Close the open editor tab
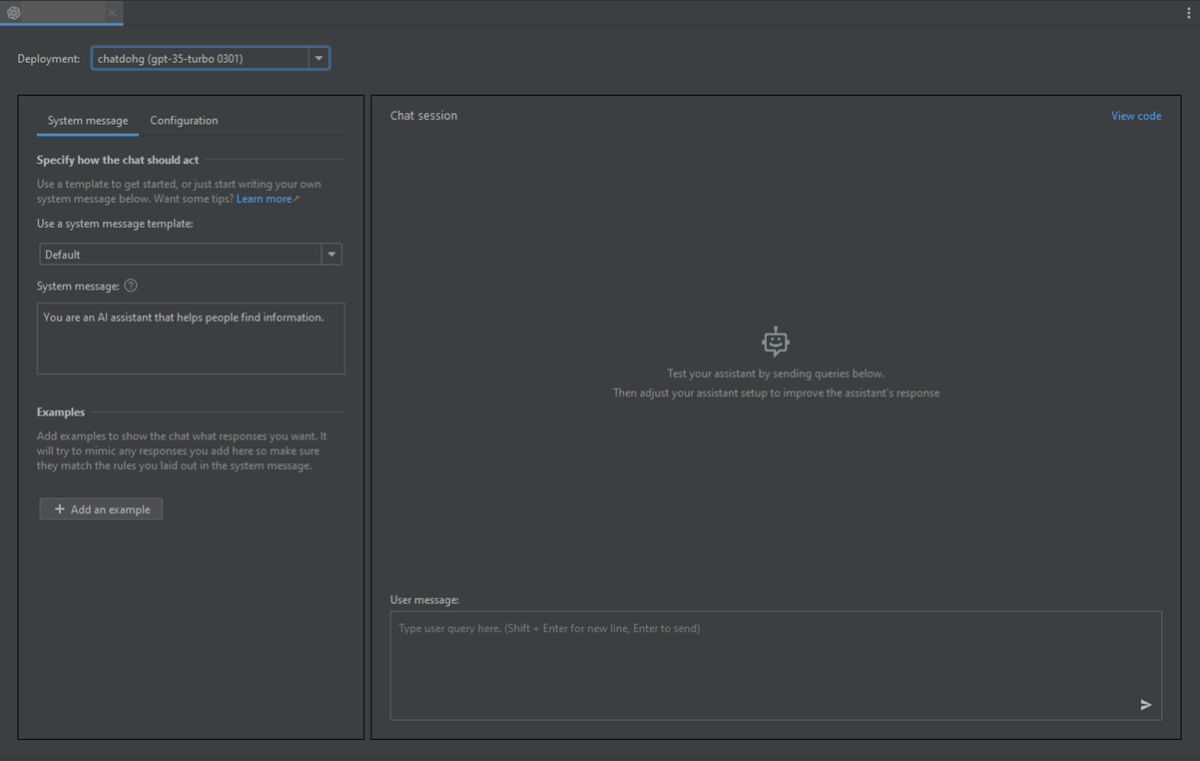Screen dimensions: 1200x761 (112, 13)
